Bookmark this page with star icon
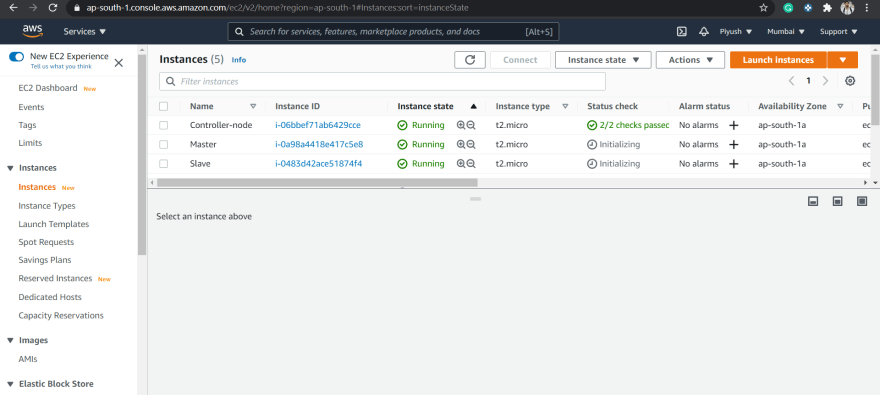The height and width of the screenshot is (395, 880). pyautogui.click(x=763, y=8)
